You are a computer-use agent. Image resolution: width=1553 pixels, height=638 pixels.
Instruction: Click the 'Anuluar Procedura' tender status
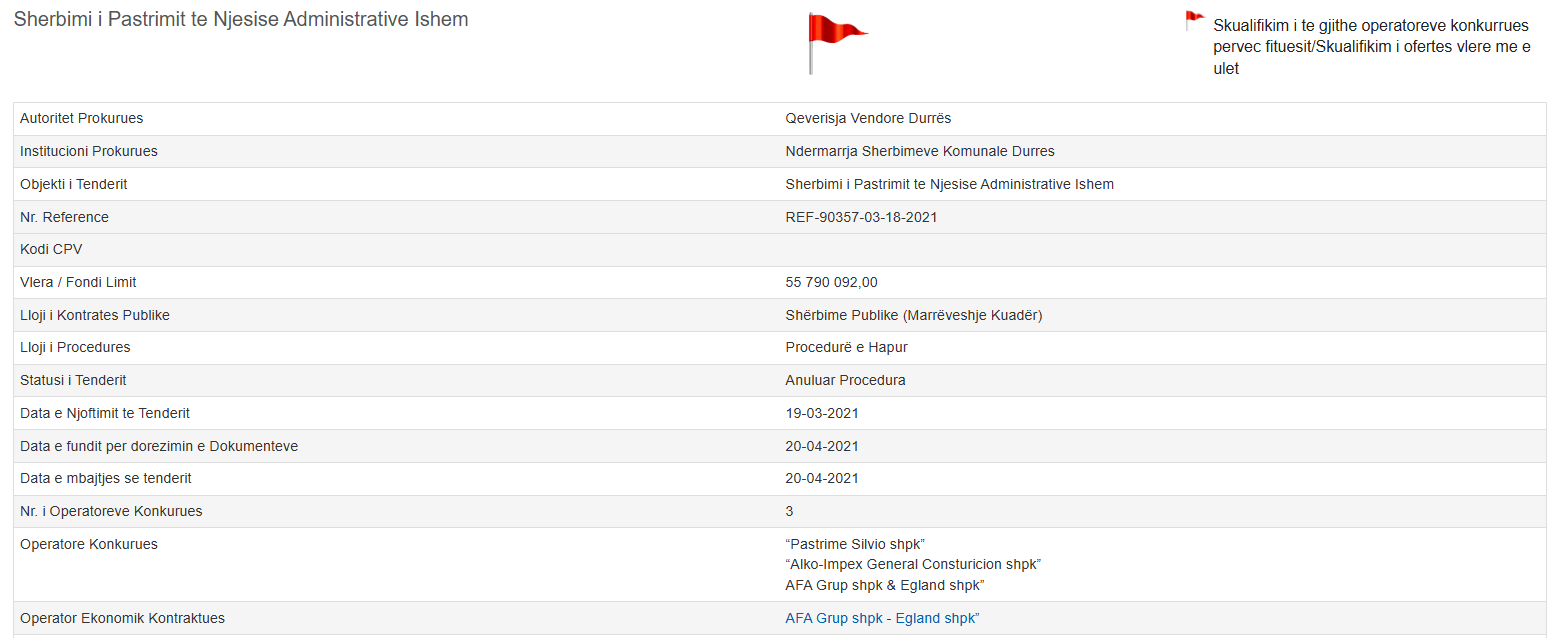click(845, 380)
